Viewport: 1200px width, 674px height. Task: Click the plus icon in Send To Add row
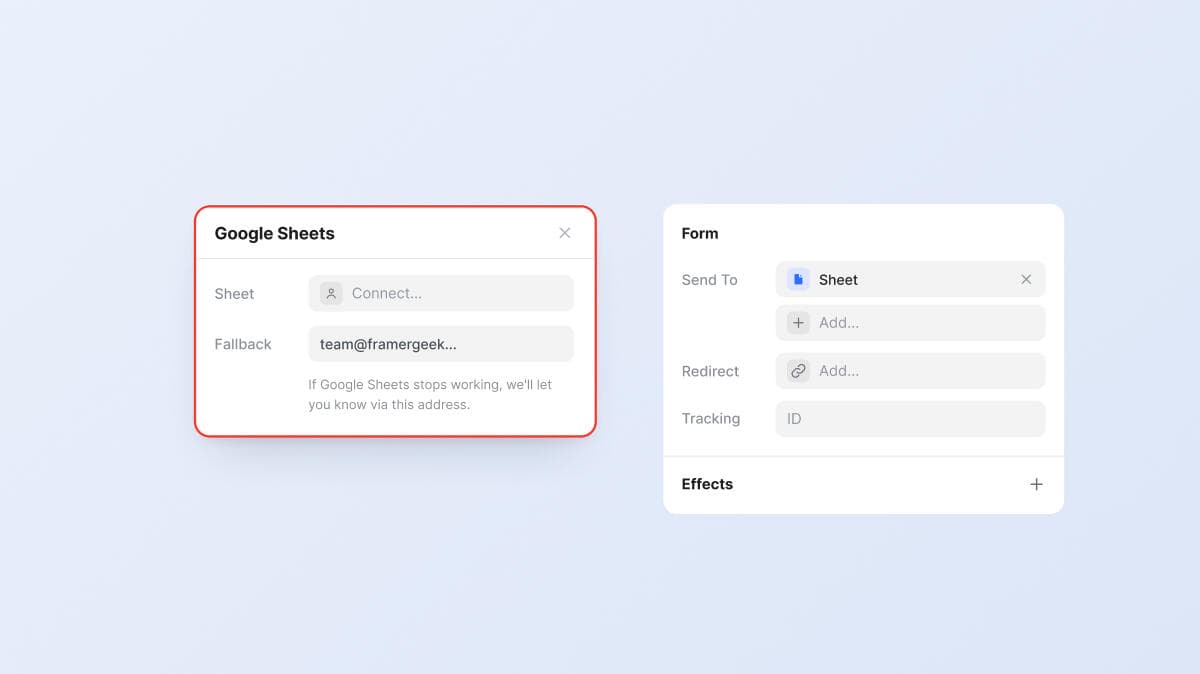tap(798, 322)
